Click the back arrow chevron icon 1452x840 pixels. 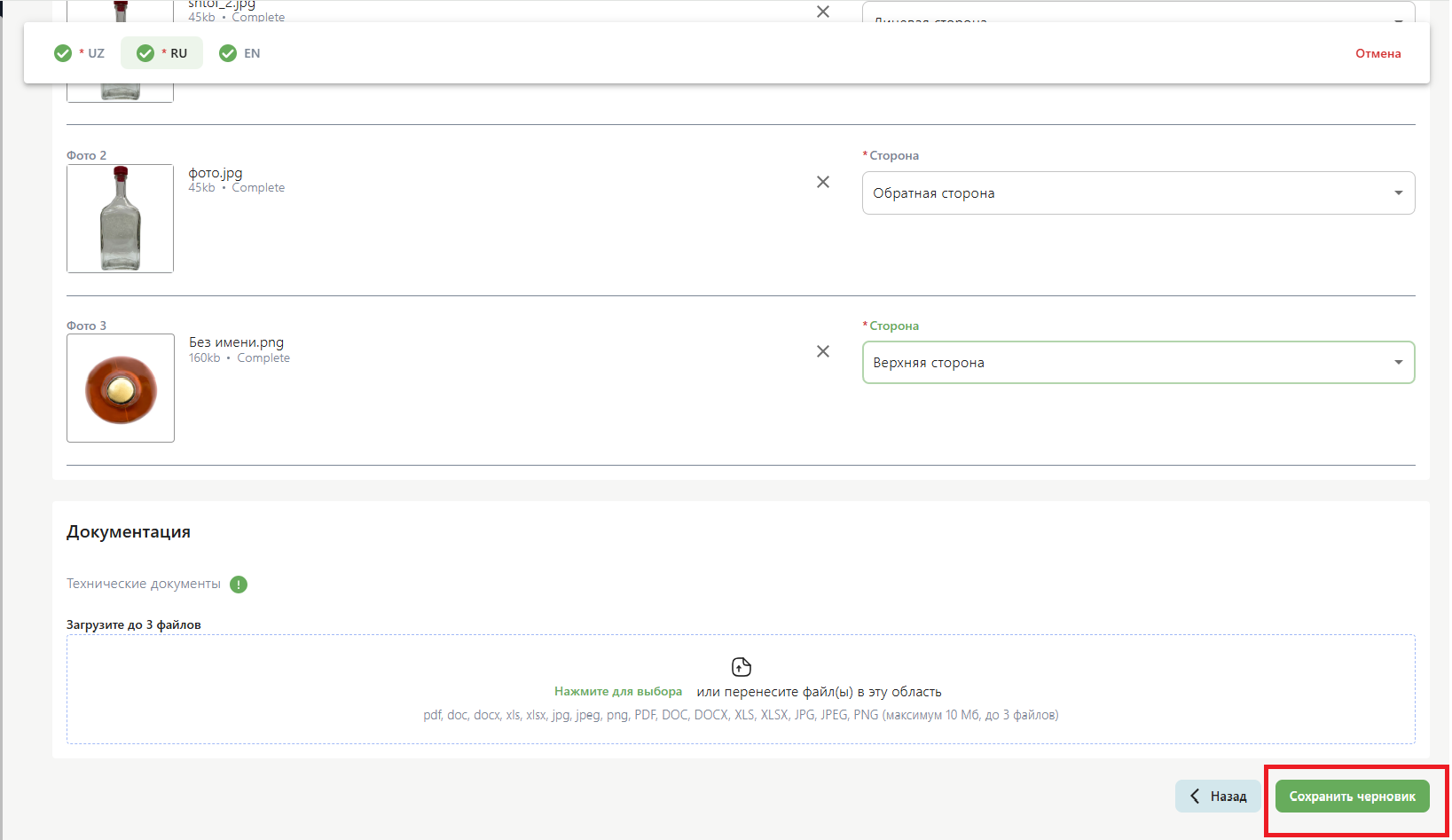tap(1195, 797)
